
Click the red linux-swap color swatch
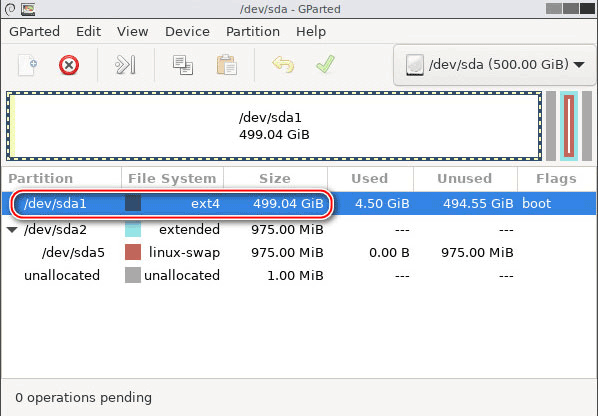(x=133, y=252)
